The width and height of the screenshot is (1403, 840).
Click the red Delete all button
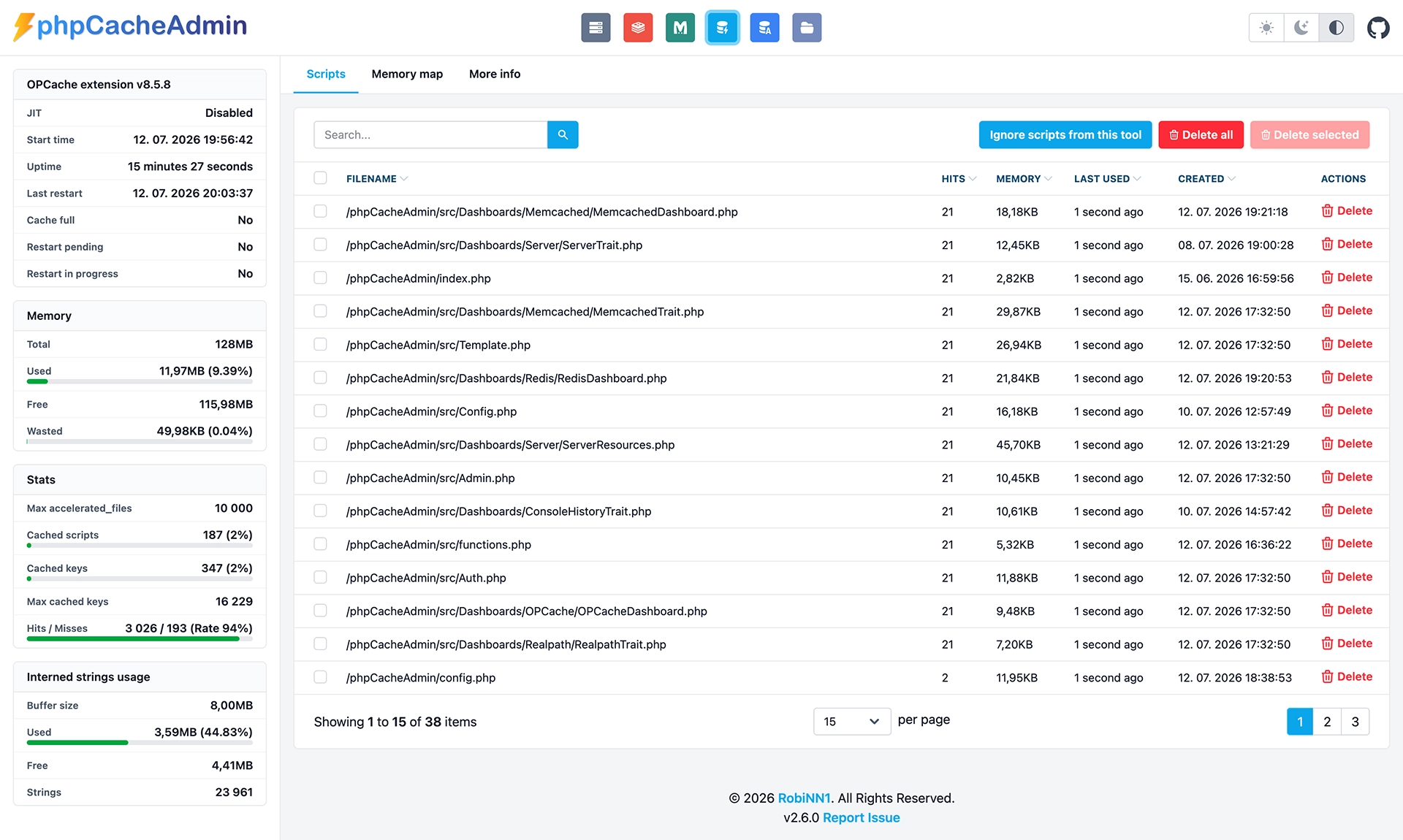coord(1201,134)
